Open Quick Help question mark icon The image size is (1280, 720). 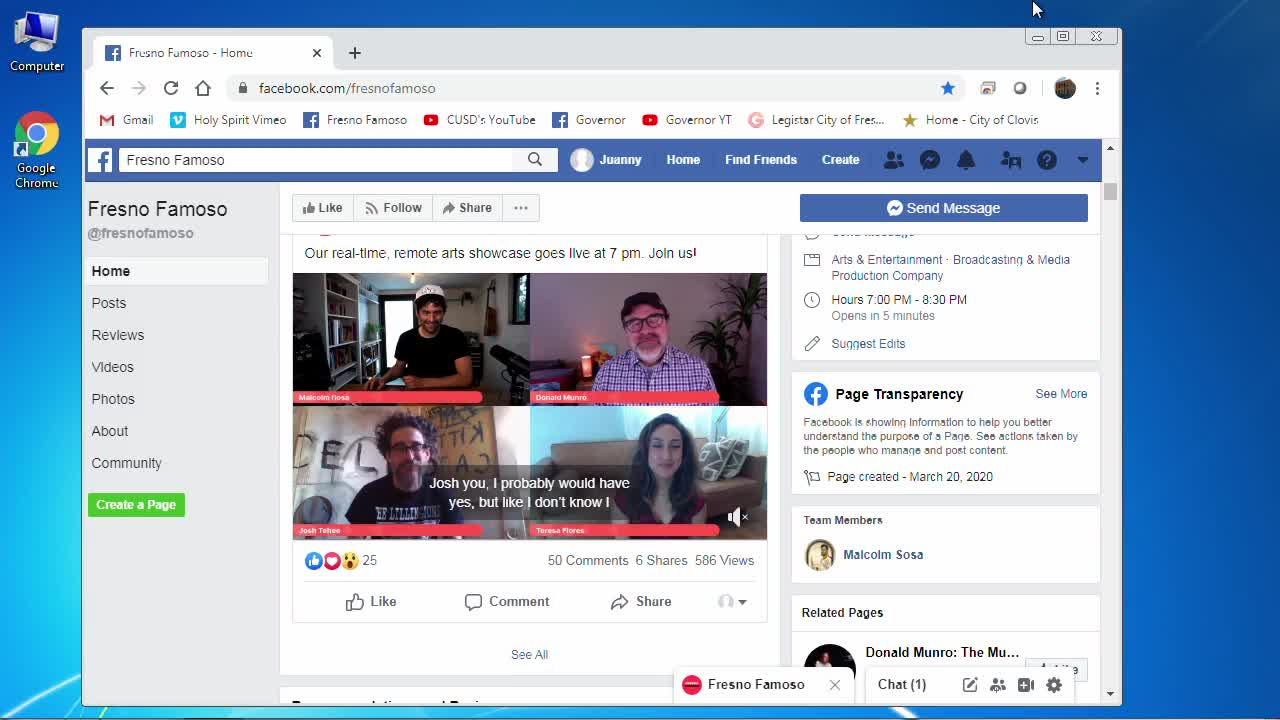[x=1047, y=160]
